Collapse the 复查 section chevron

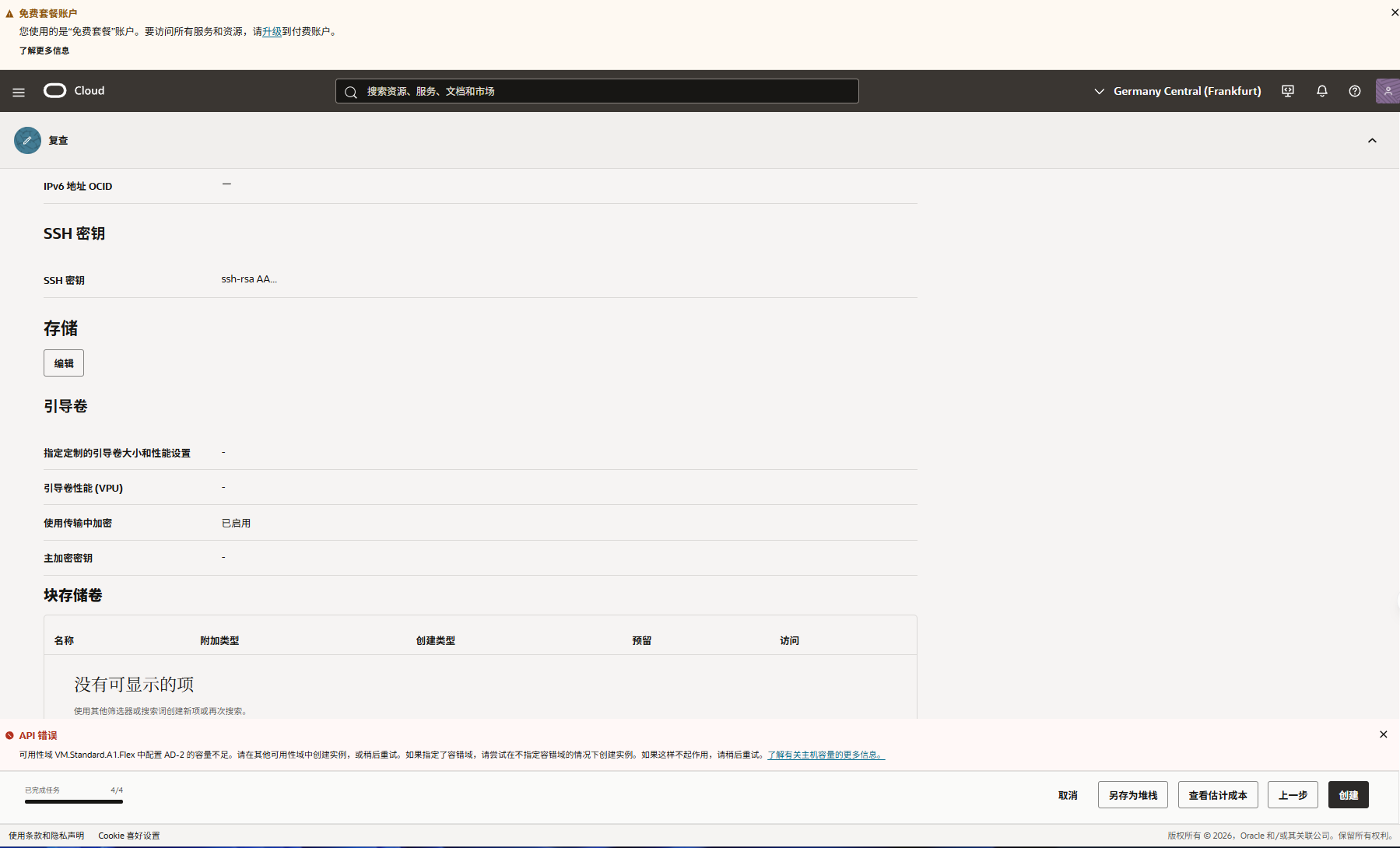click(1372, 141)
